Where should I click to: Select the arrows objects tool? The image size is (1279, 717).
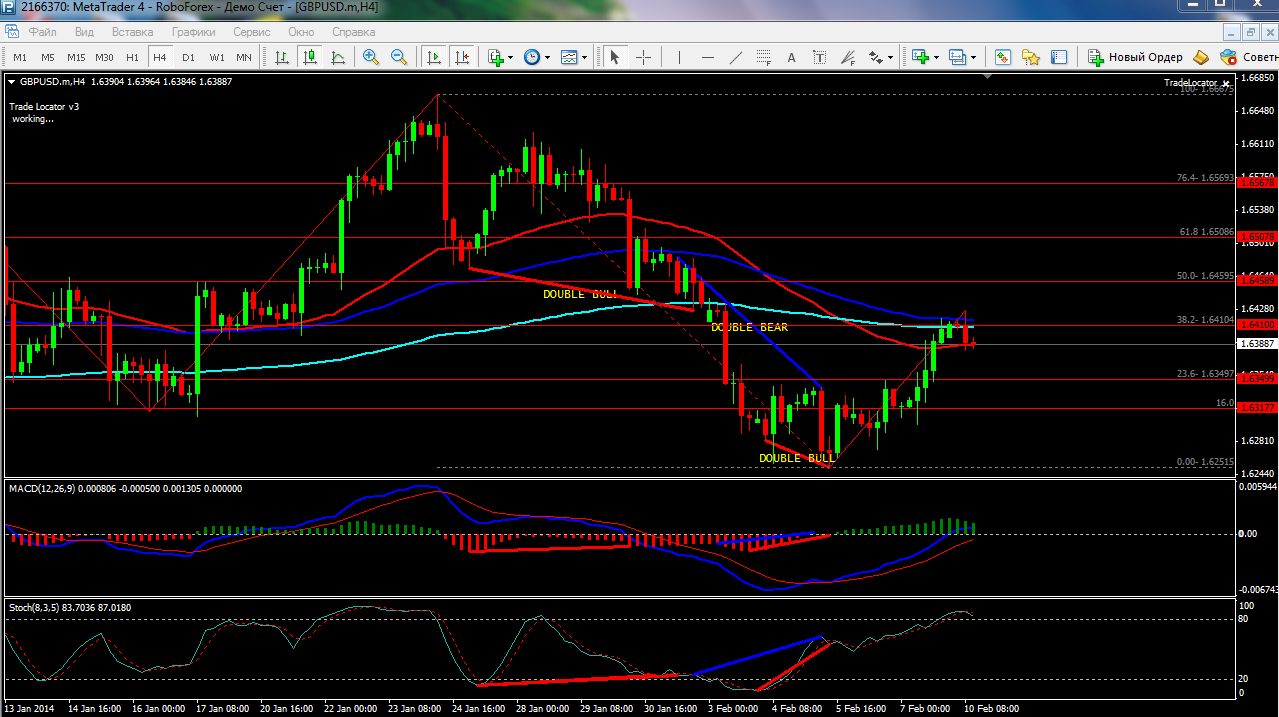[x=876, y=57]
